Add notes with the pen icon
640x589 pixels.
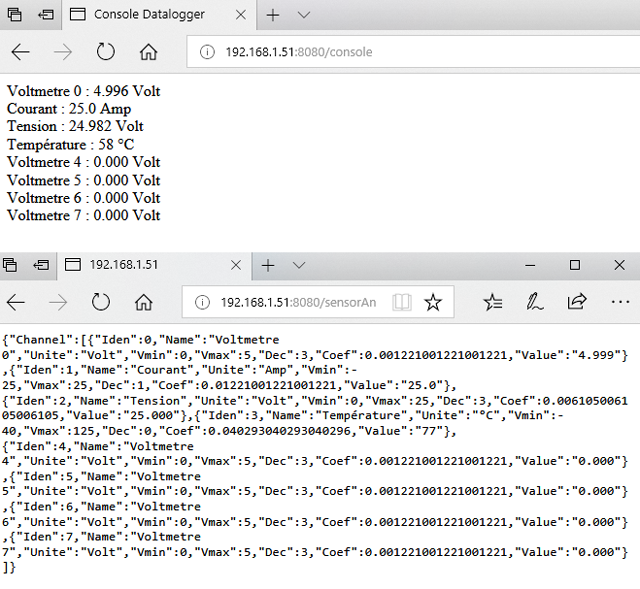(535, 302)
